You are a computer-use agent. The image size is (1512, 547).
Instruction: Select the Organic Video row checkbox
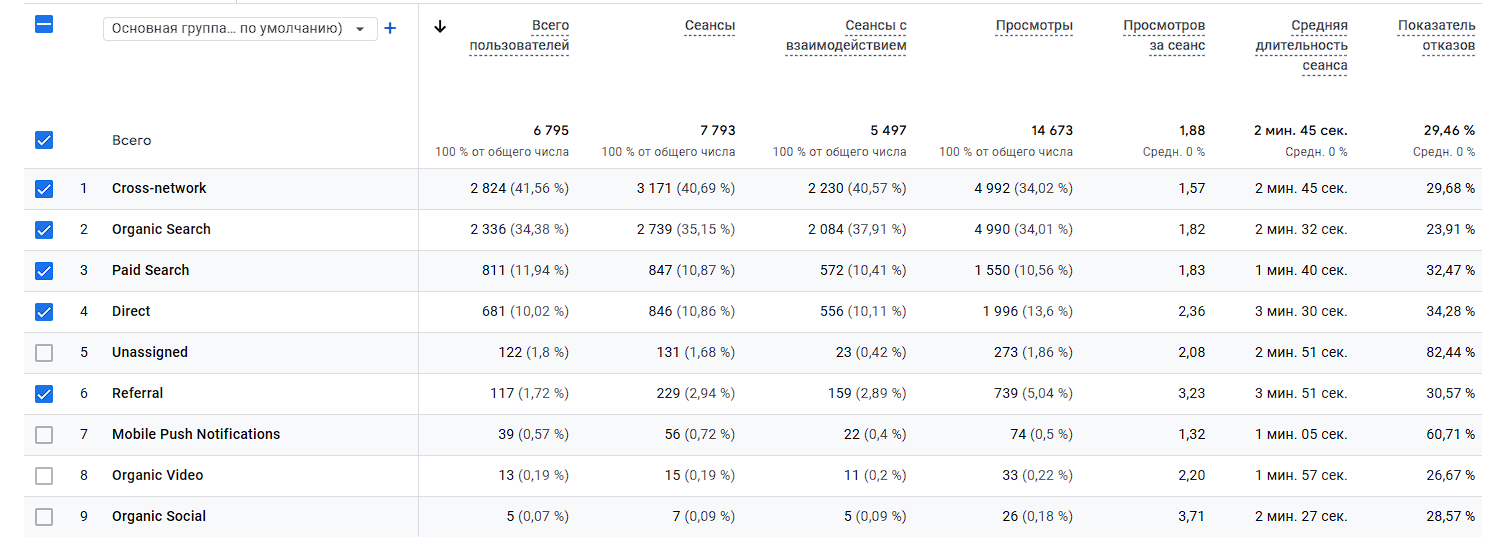(44, 475)
